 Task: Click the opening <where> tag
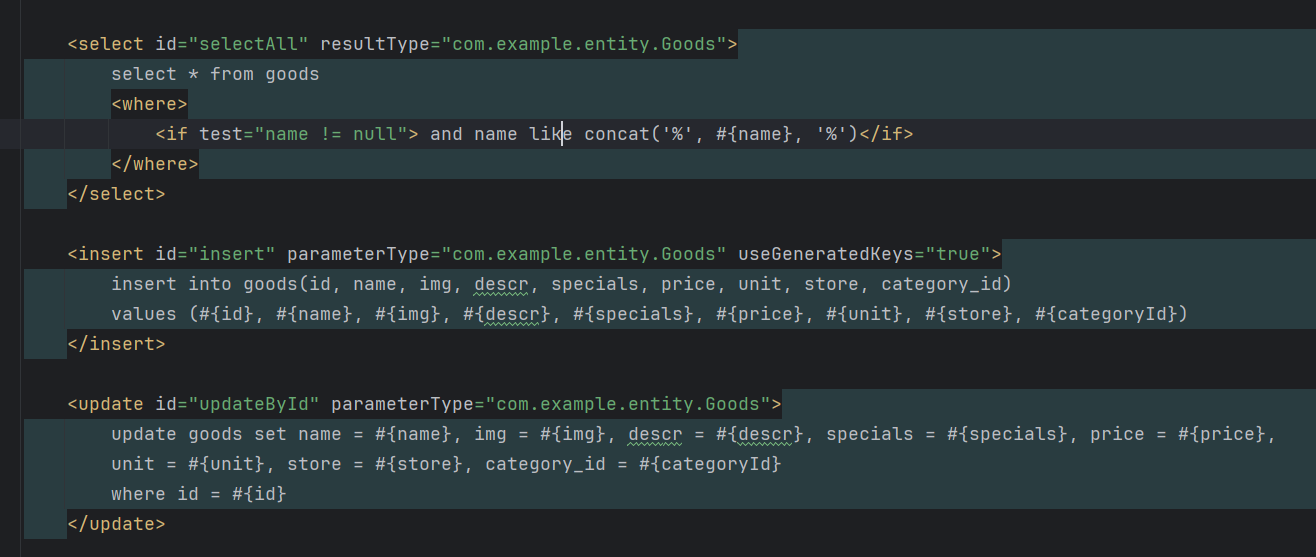coord(149,104)
